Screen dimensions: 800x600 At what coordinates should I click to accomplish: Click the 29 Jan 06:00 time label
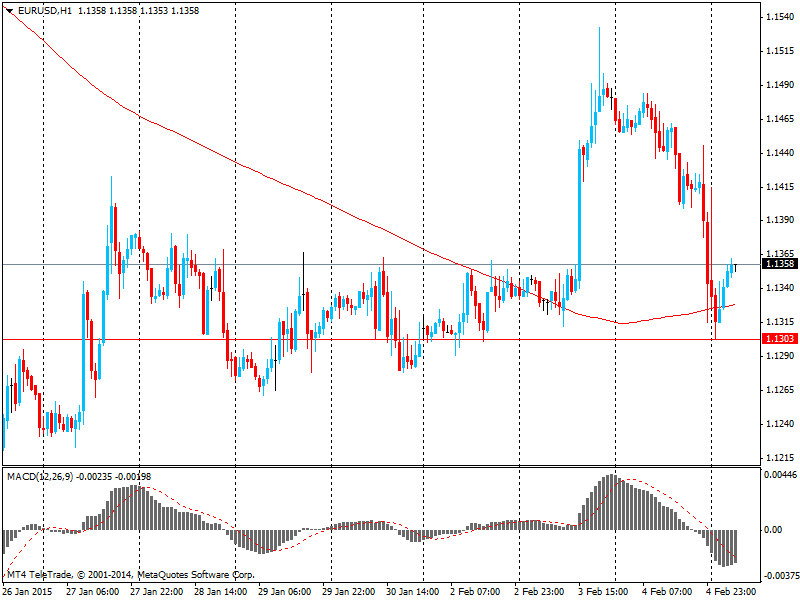285,592
